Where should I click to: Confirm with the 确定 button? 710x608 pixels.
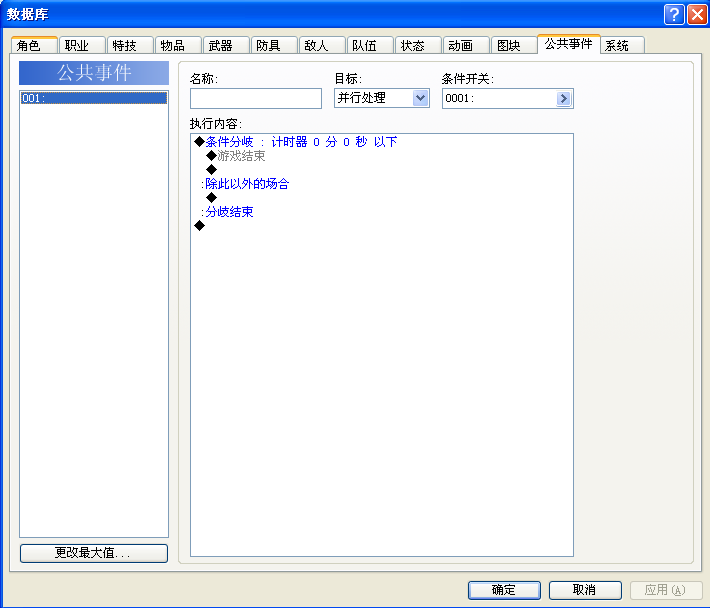click(504, 590)
